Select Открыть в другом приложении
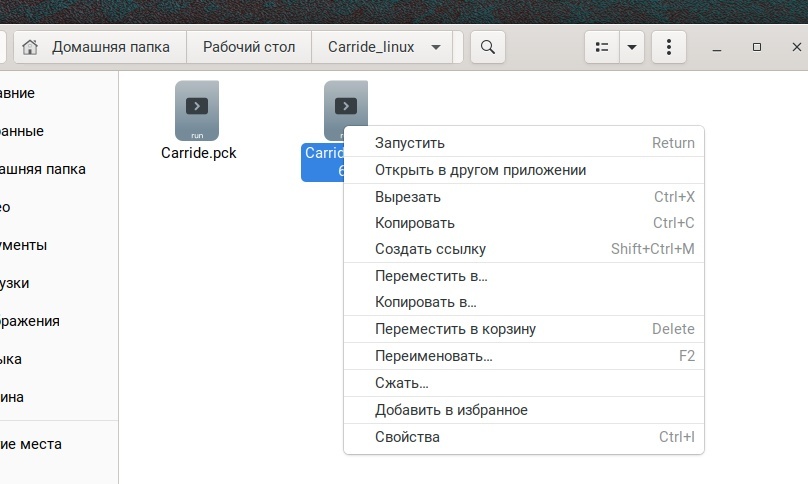Screen dimensions: 808x484 [x=480, y=170]
